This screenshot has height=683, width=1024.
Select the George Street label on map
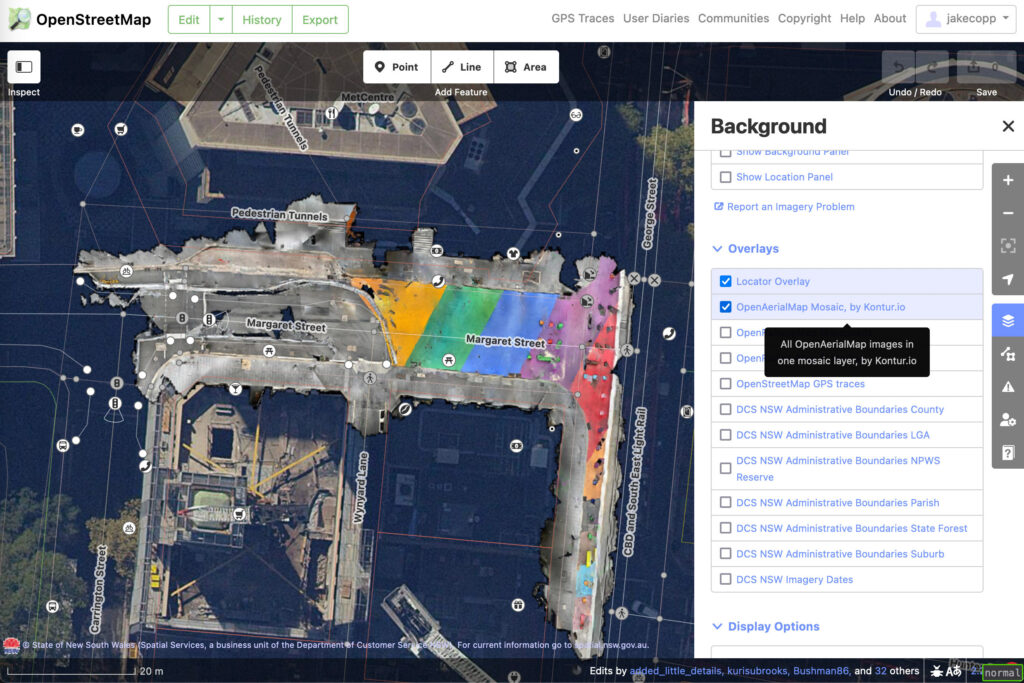point(650,214)
